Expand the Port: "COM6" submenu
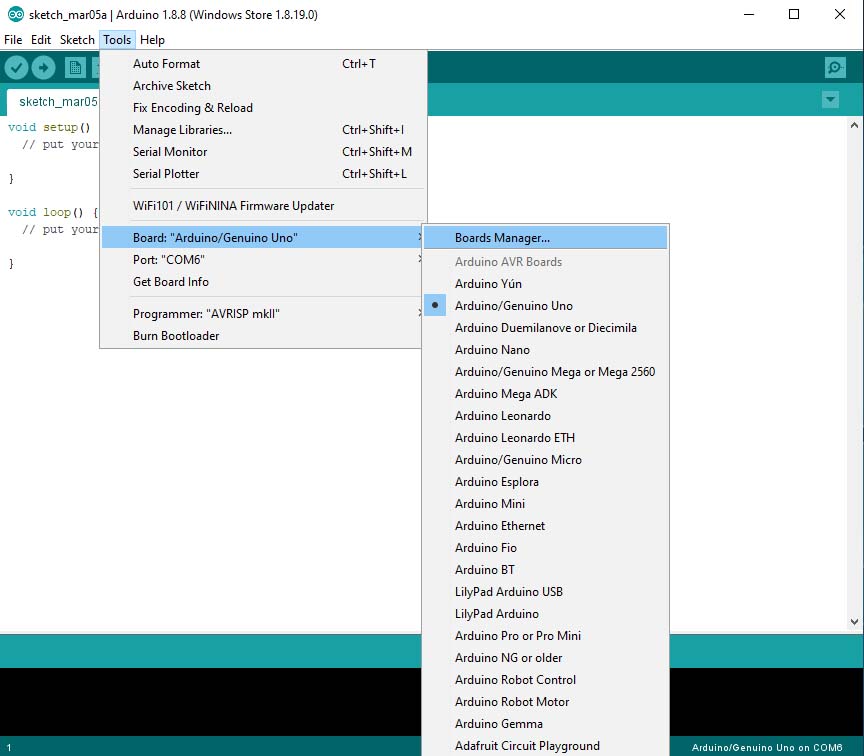The image size is (864, 756). tap(263, 260)
